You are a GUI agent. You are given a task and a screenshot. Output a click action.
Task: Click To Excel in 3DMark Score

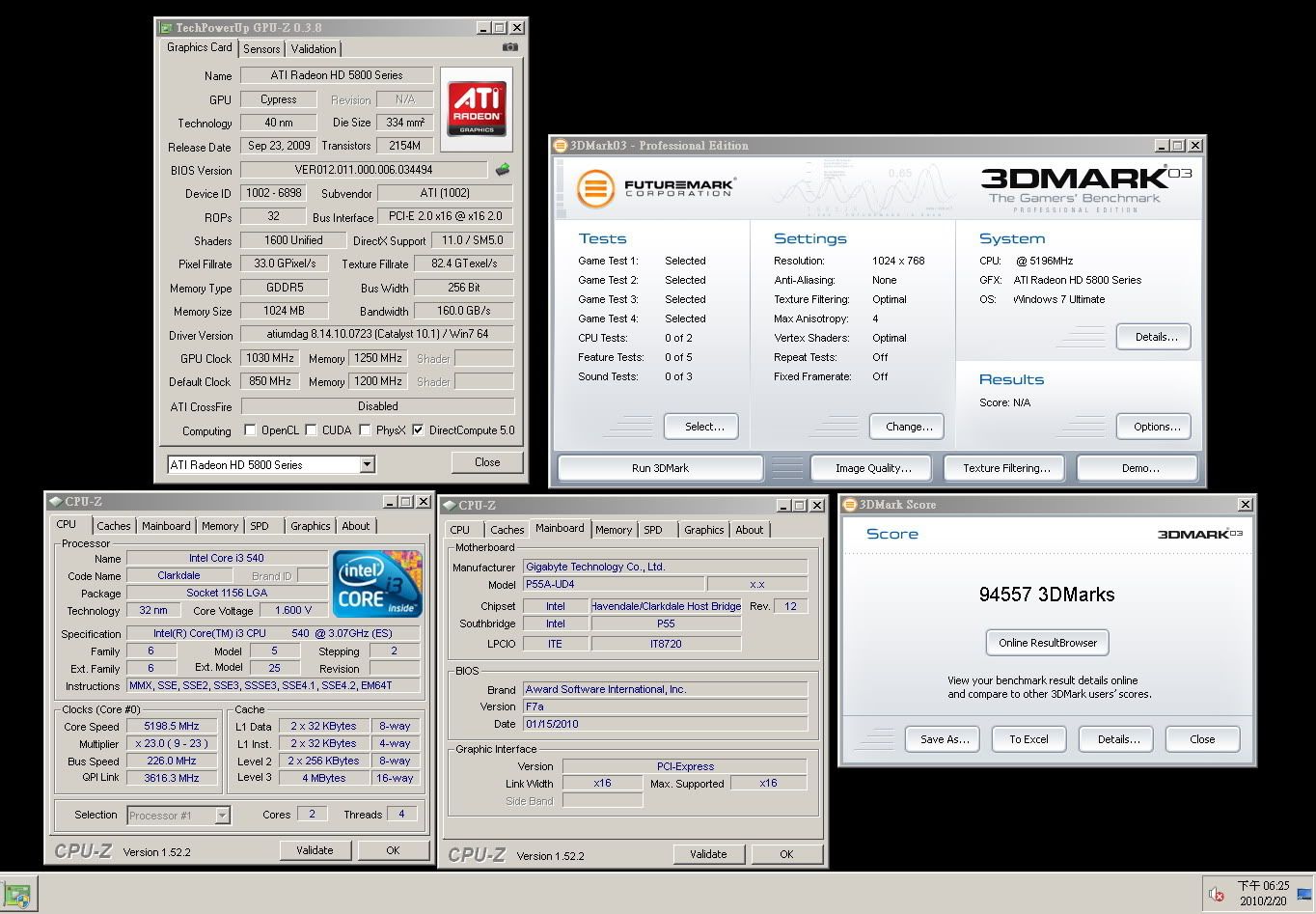tap(1028, 739)
